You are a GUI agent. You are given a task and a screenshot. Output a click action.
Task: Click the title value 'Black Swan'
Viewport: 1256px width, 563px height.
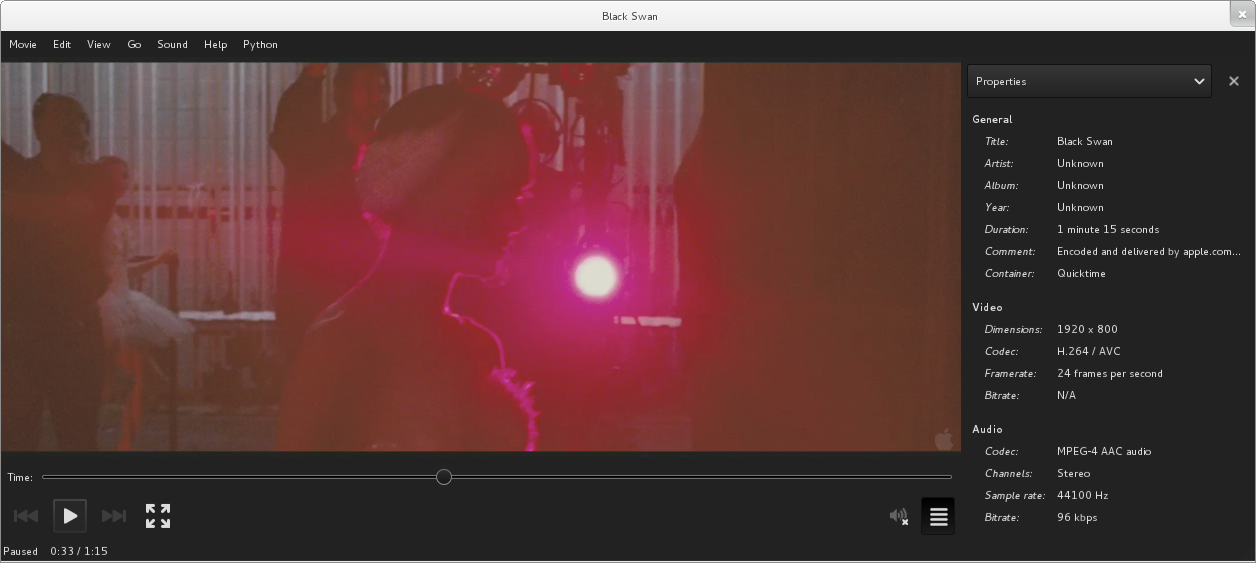[x=1085, y=141]
